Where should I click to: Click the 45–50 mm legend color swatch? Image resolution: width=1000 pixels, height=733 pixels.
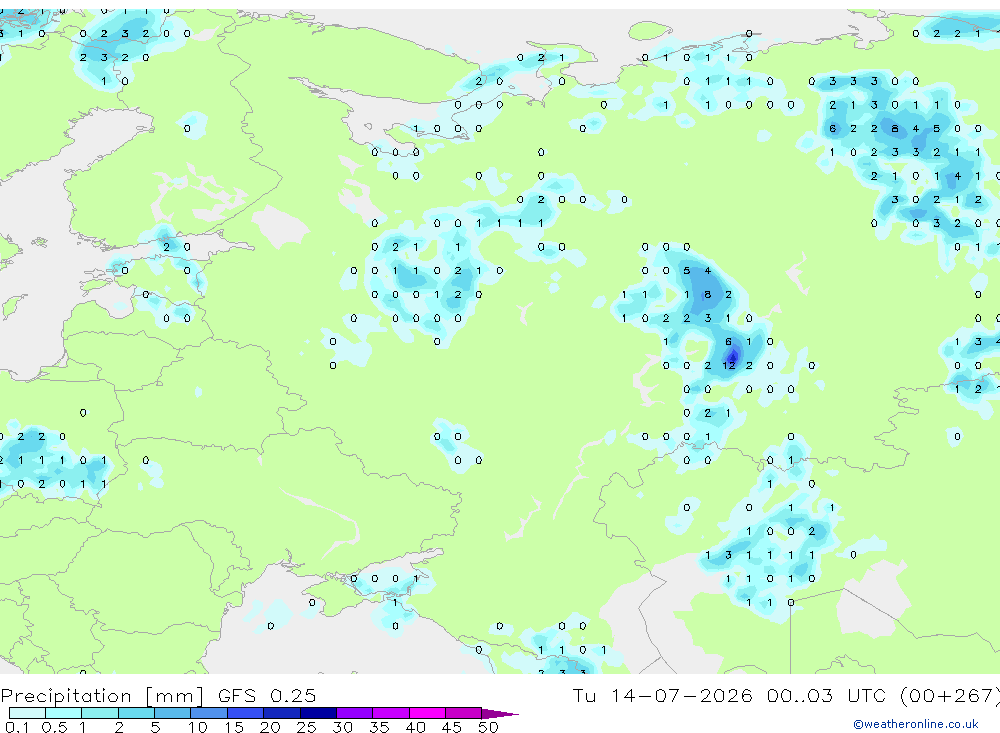(464, 713)
